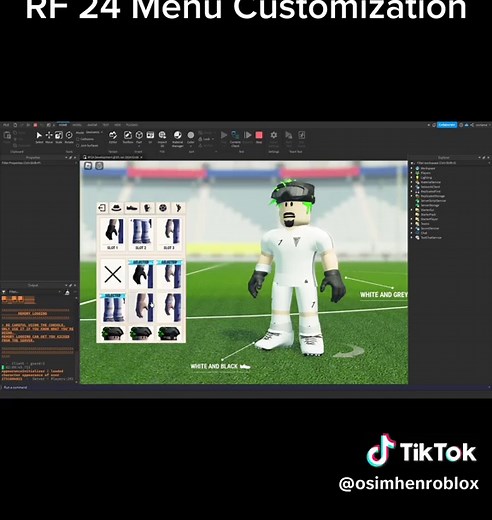Image resolution: width=492 pixels, height=520 pixels.
Task: Switch to the Avatar ribbon tab
Action: [x=92, y=125]
